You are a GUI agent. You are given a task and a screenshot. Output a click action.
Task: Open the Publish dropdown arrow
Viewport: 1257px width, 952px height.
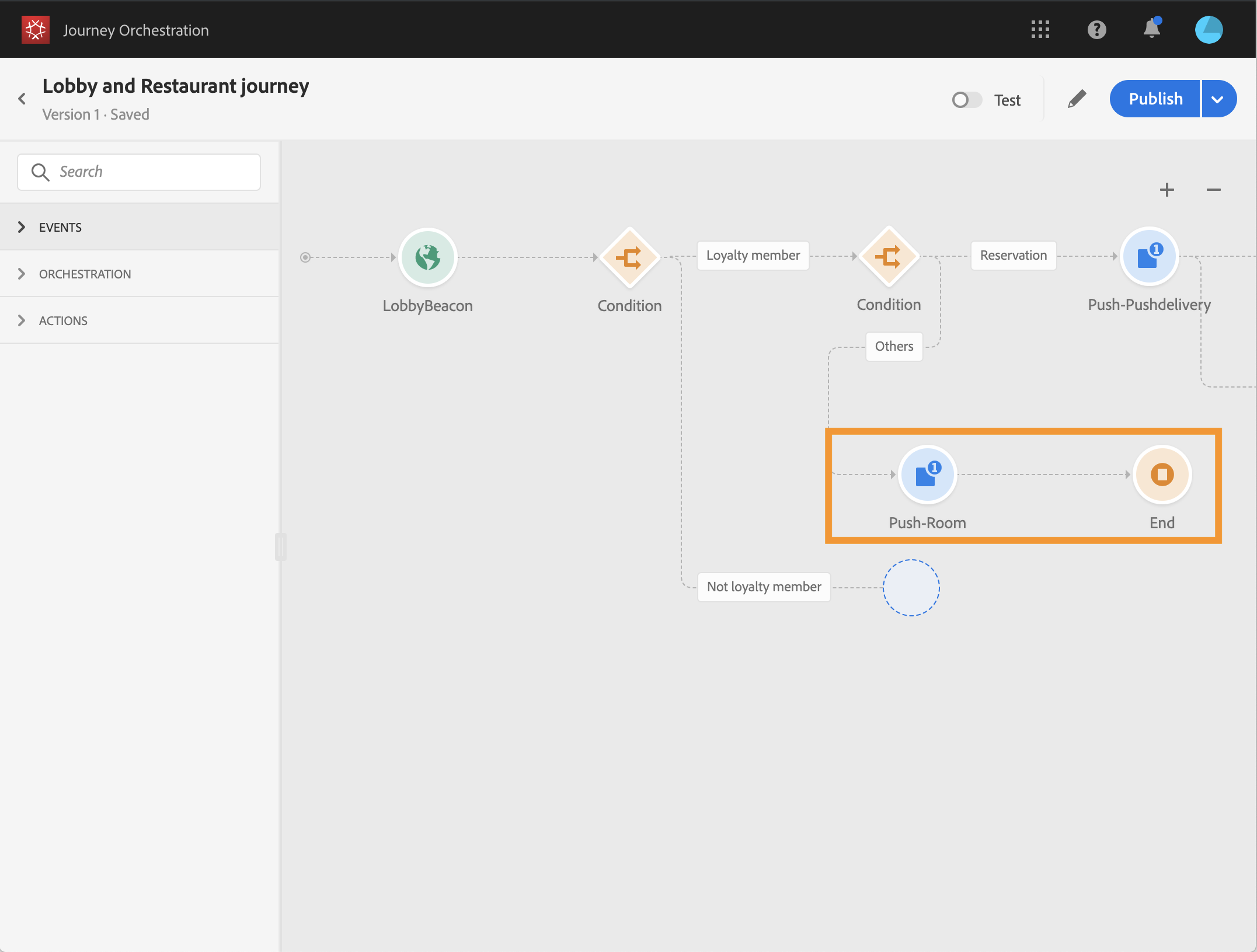[1218, 99]
